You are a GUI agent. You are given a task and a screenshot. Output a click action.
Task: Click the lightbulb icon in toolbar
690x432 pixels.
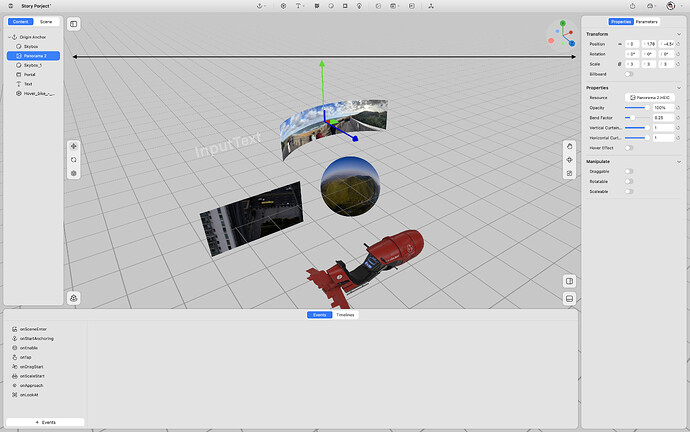click(x=359, y=6)
